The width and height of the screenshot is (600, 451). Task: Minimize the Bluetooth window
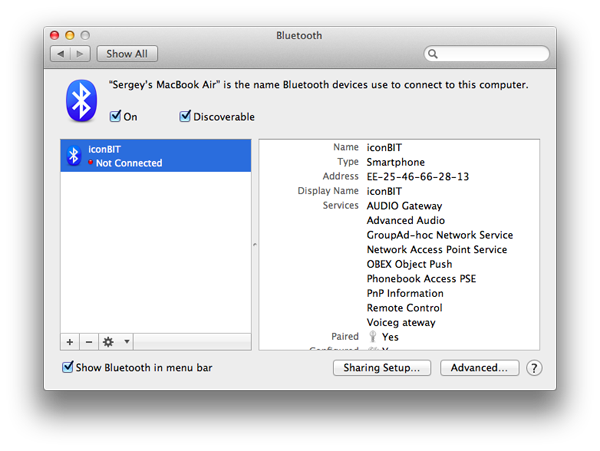[70, 35]
